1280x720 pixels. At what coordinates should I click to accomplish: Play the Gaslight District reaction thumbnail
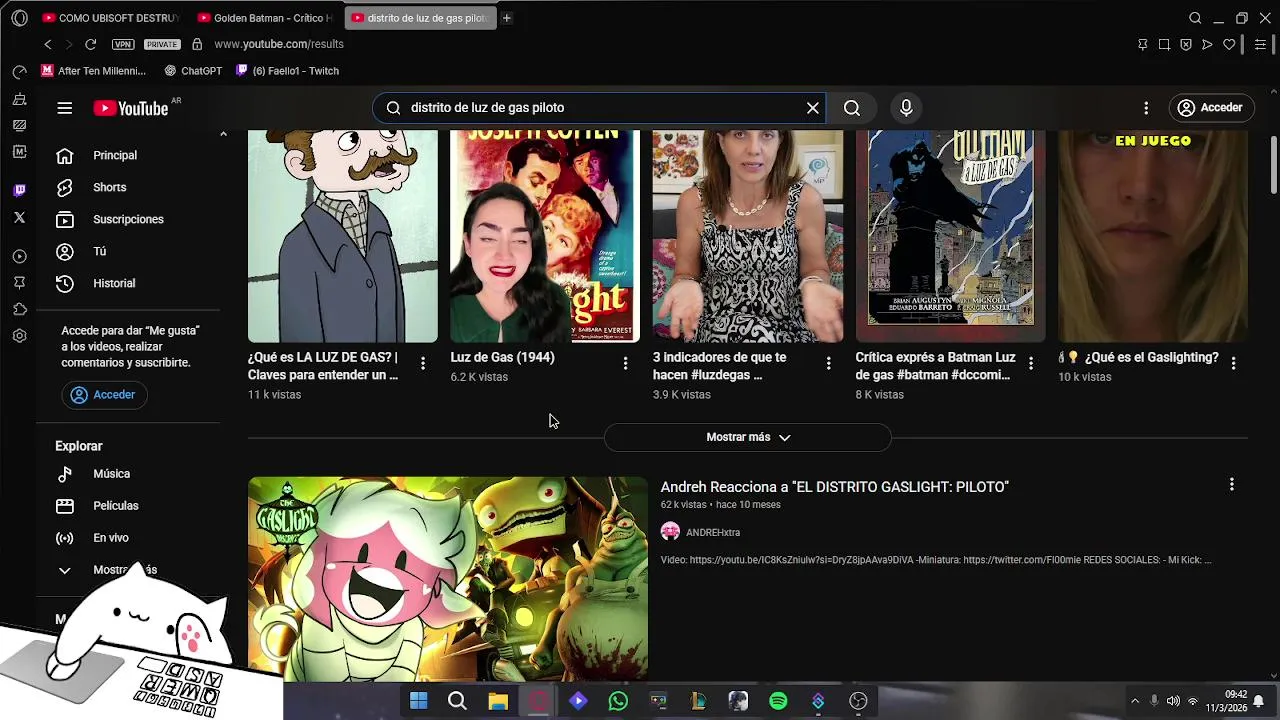coord(448,578)
